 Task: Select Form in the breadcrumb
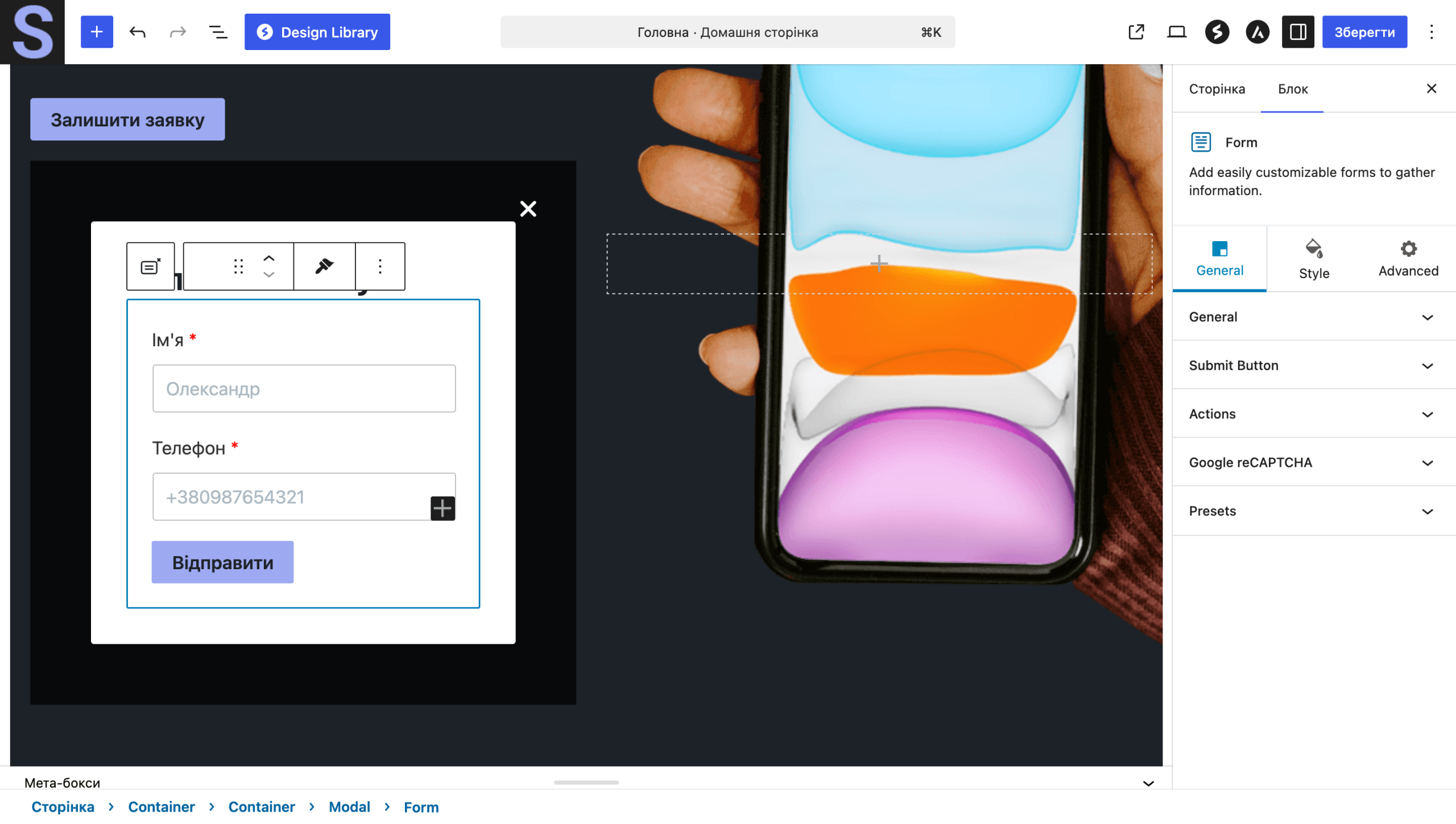pos(421,807)
